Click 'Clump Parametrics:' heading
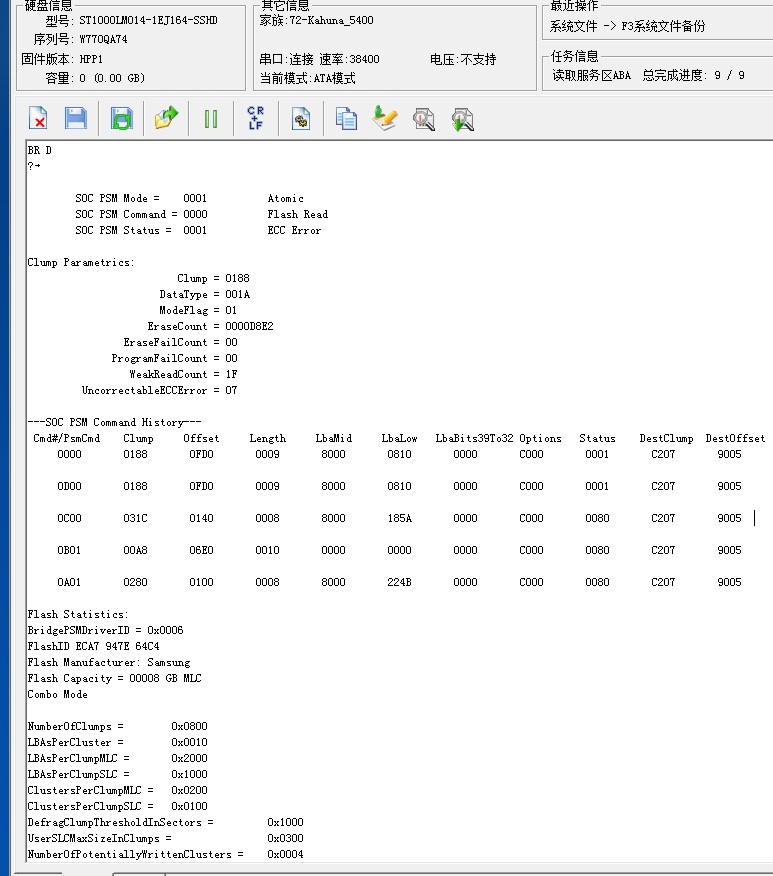 [x=81, y=263]
